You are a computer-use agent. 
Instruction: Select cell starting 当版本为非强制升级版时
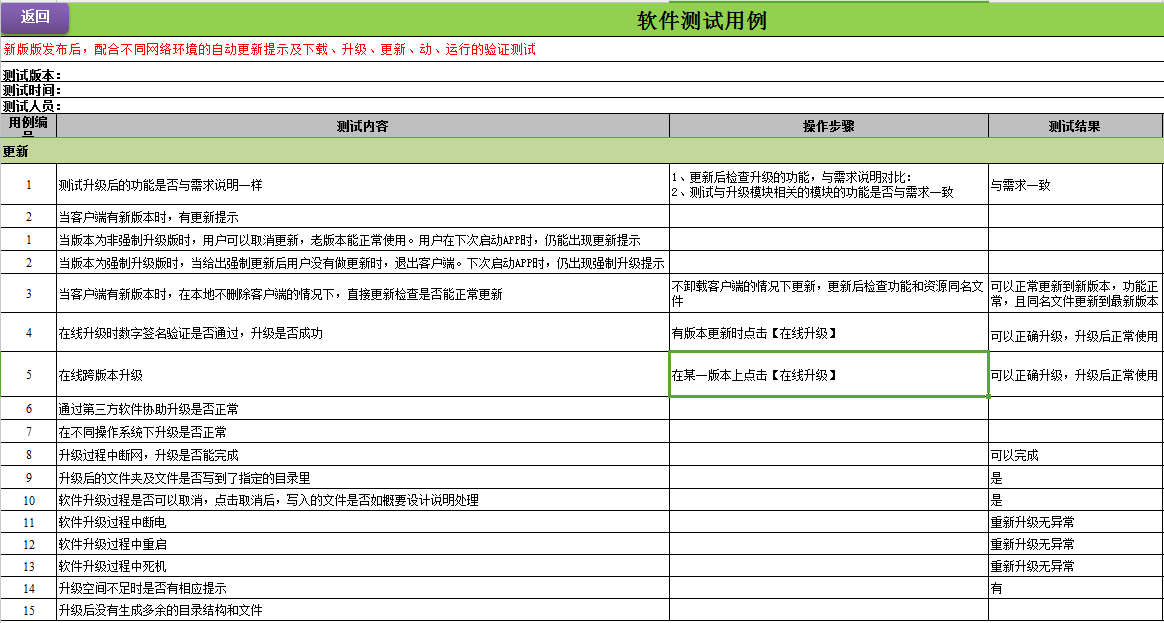pos(363,240)
